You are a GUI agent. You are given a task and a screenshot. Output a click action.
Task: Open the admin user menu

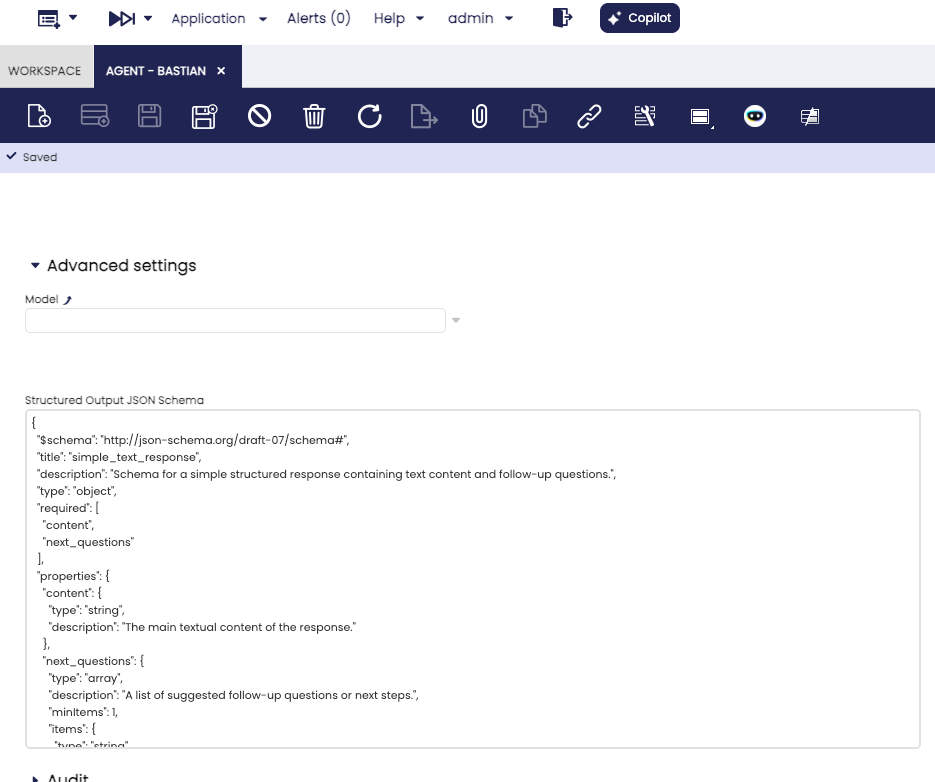coord(480,19)
